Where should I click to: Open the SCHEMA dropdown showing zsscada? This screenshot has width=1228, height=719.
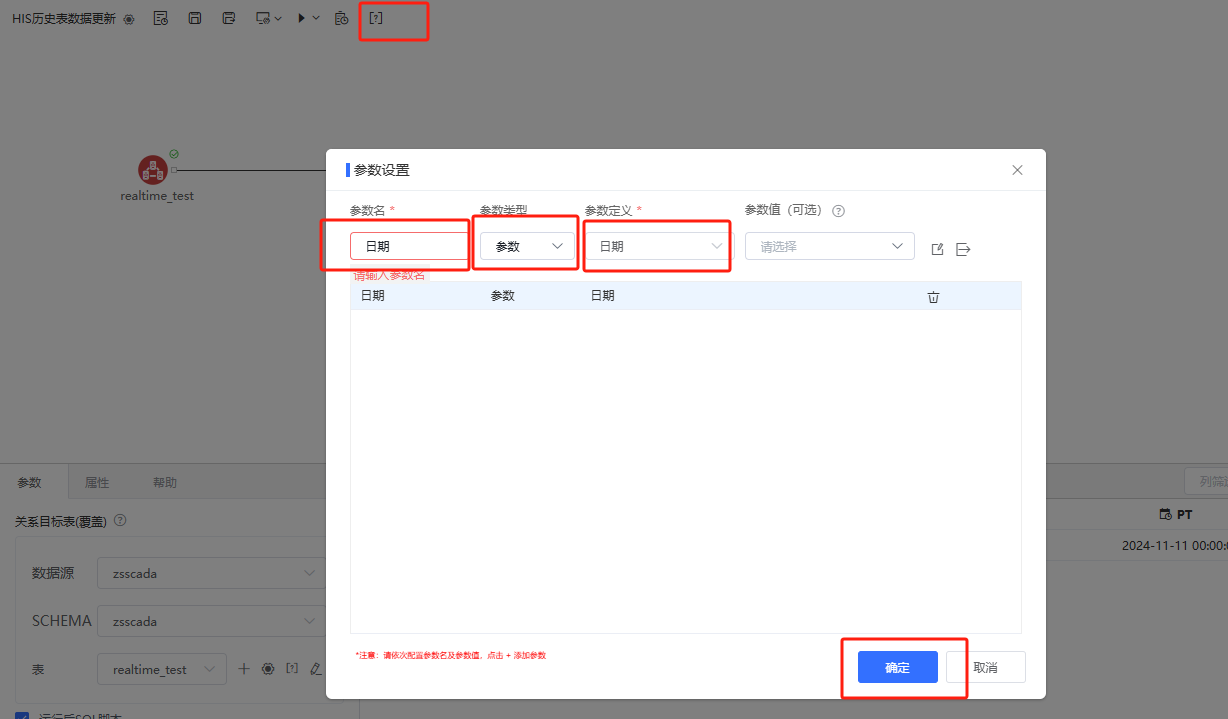[x=212, y=621]
